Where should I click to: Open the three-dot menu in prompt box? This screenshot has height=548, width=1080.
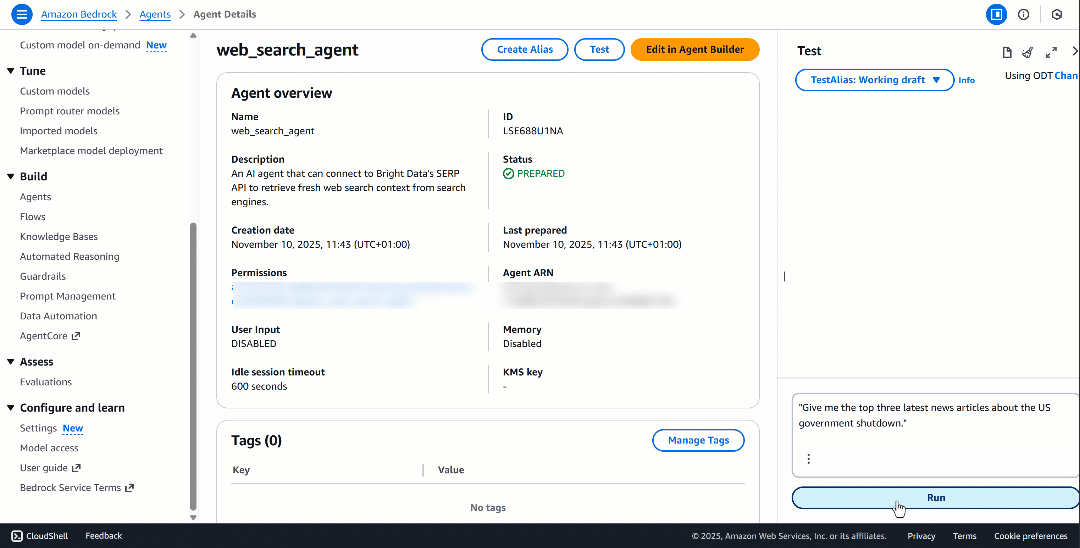(x=809, y=459)
